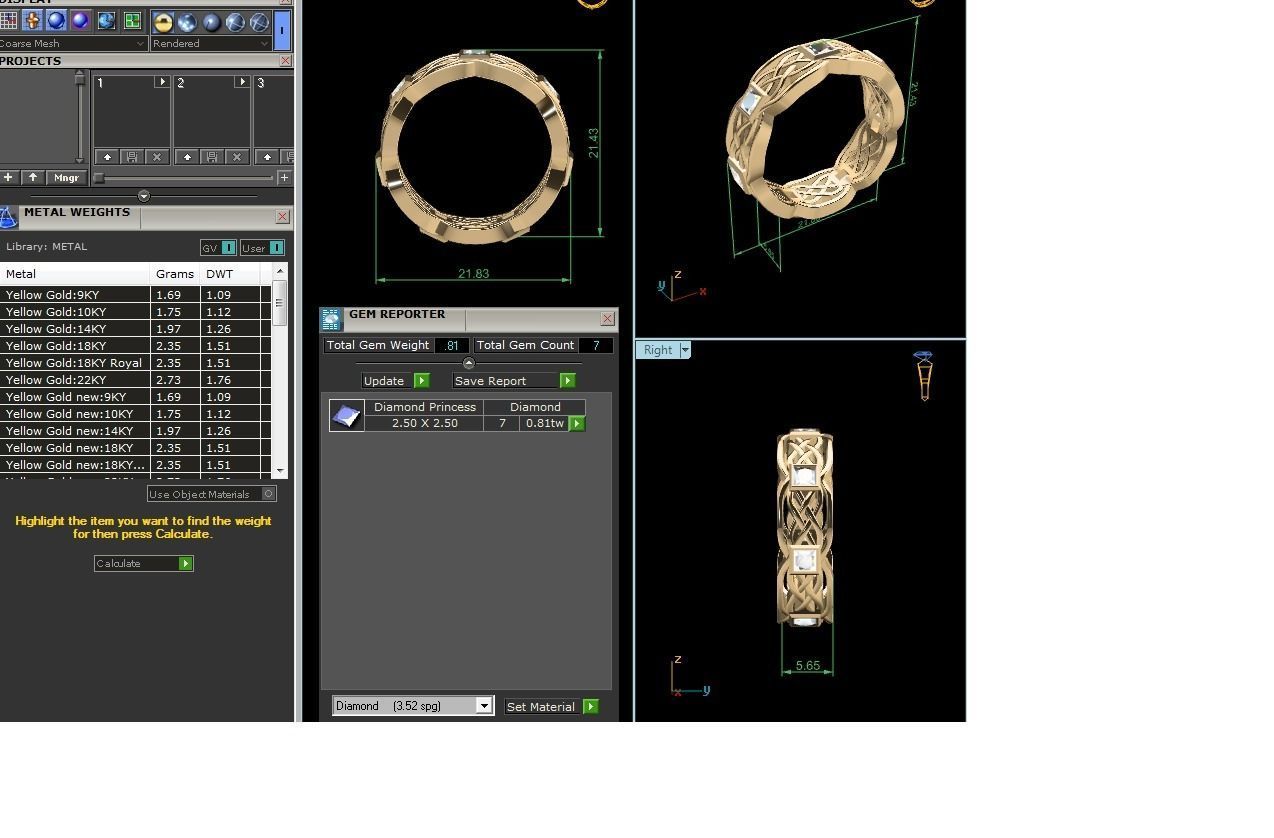Screen dimensions: 1274x838
Task: Click save disk icon under project slot 1
Action: (x=131, y=157)
